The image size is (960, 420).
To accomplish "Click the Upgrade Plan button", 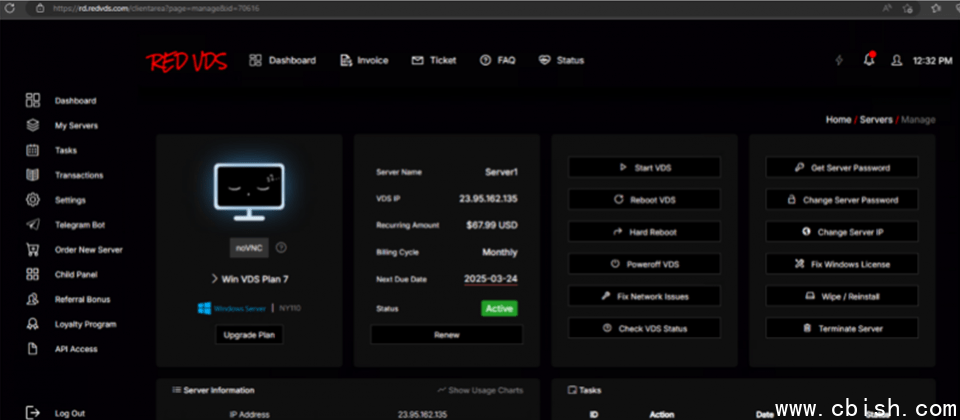I will [x=249, y=335].
